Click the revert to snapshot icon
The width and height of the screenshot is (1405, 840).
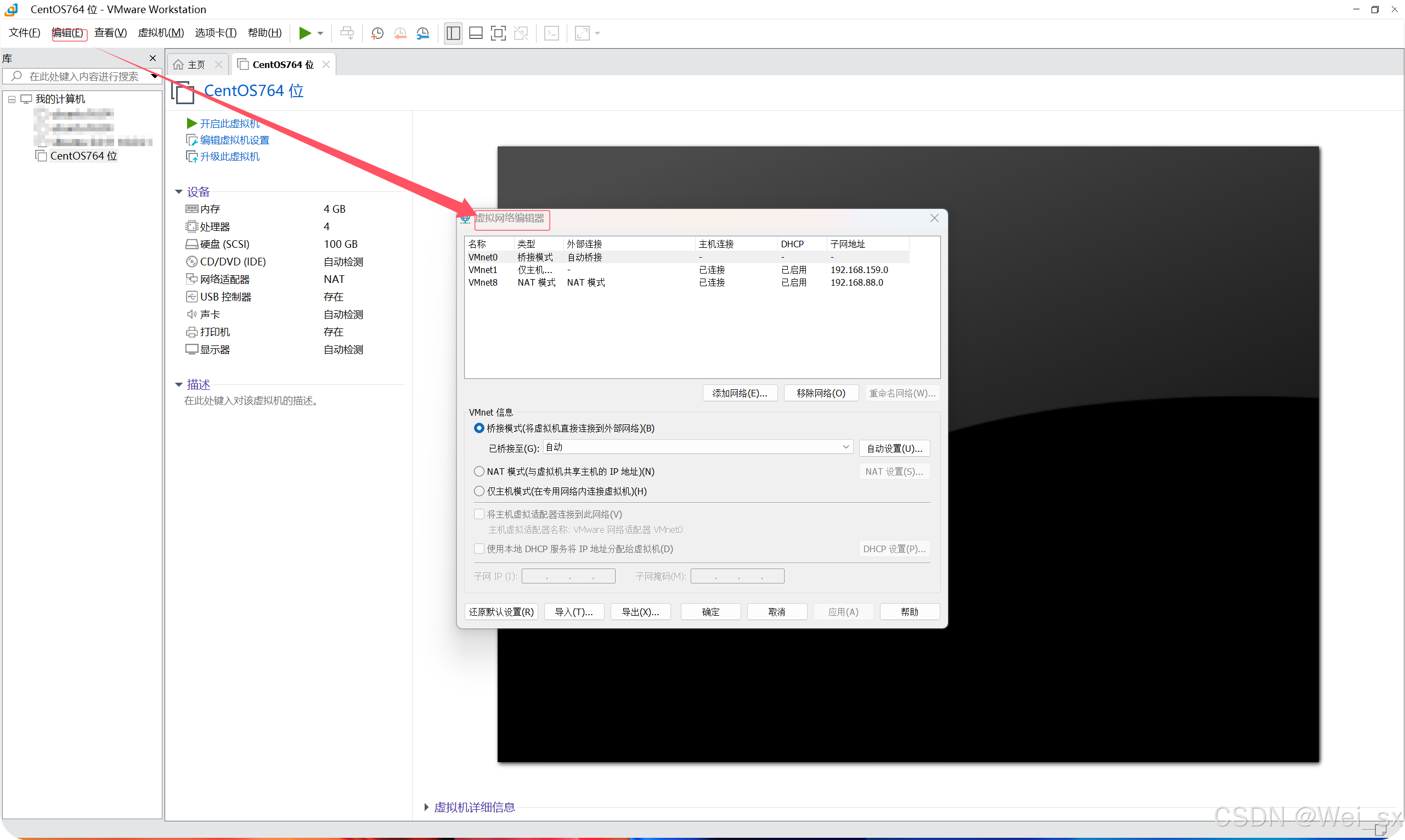point(400,33)
